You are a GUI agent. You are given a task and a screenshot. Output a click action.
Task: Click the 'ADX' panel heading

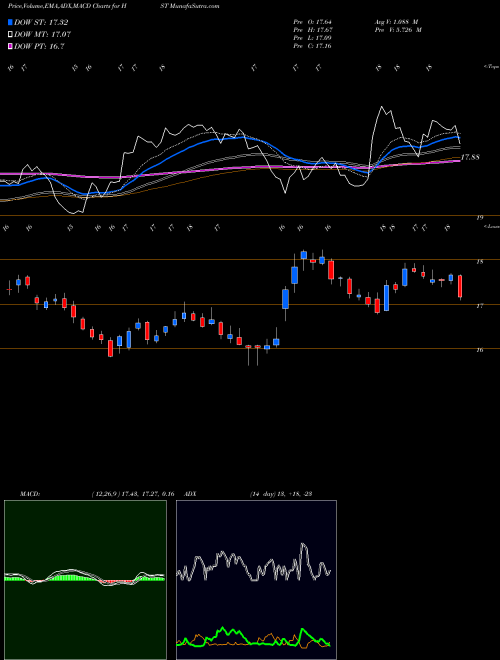(x=190, y=494)
